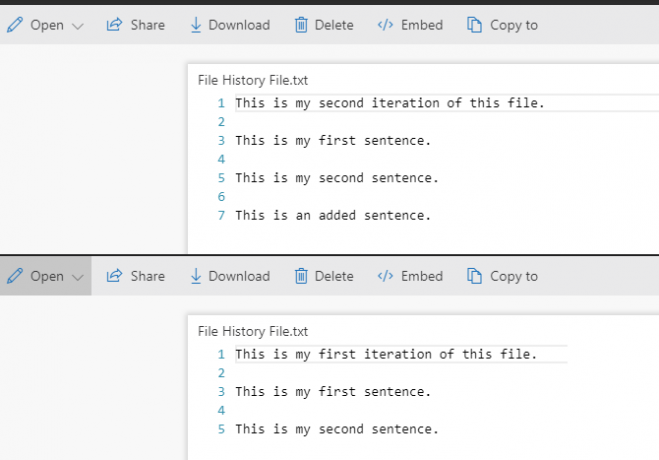This screenshot has height=460, width=659.
Task: Click line number 7 in top preview
Action: pyautogui.click(x=221, y=216)
